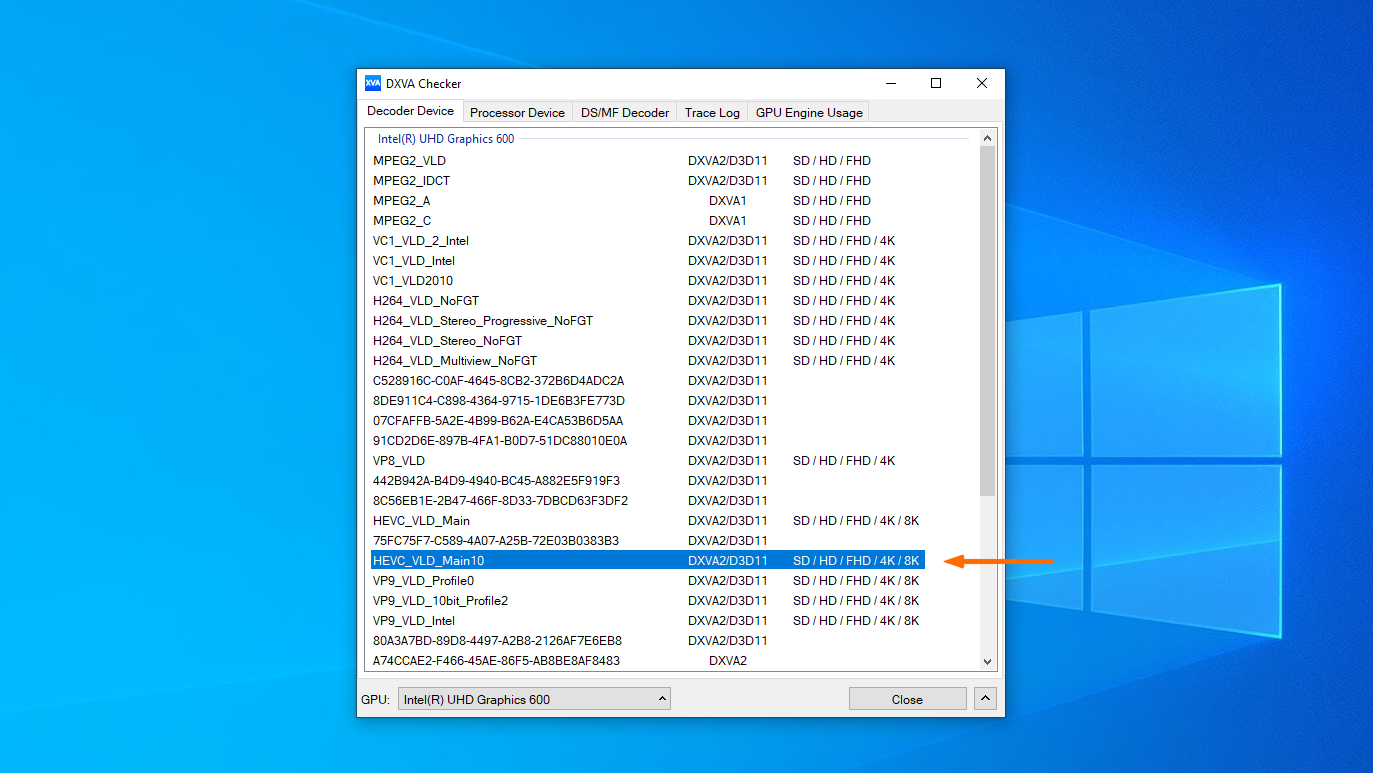Minimize the DXVA Checker window
1373x773 pixels.
point(890,84)
